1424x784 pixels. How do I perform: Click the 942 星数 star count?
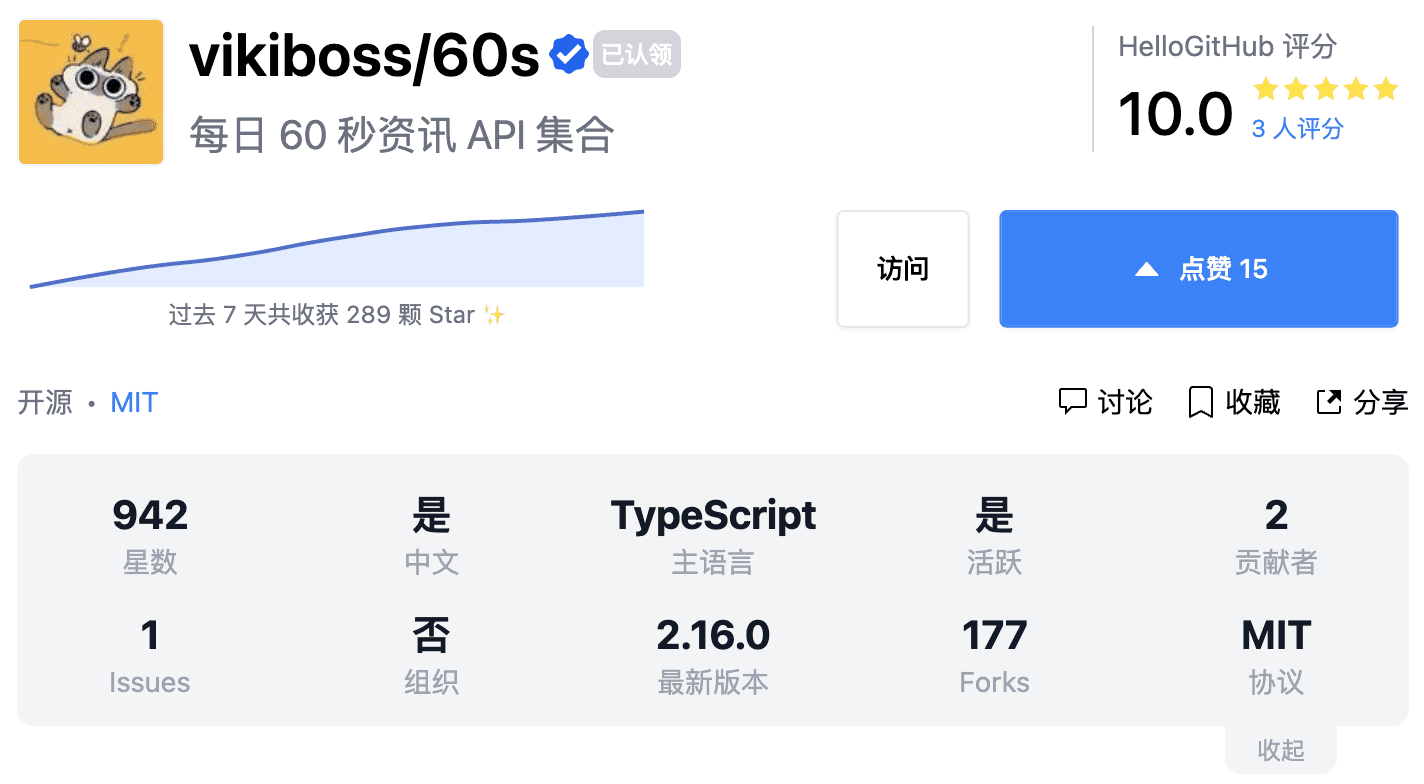[x=150, y=516]
